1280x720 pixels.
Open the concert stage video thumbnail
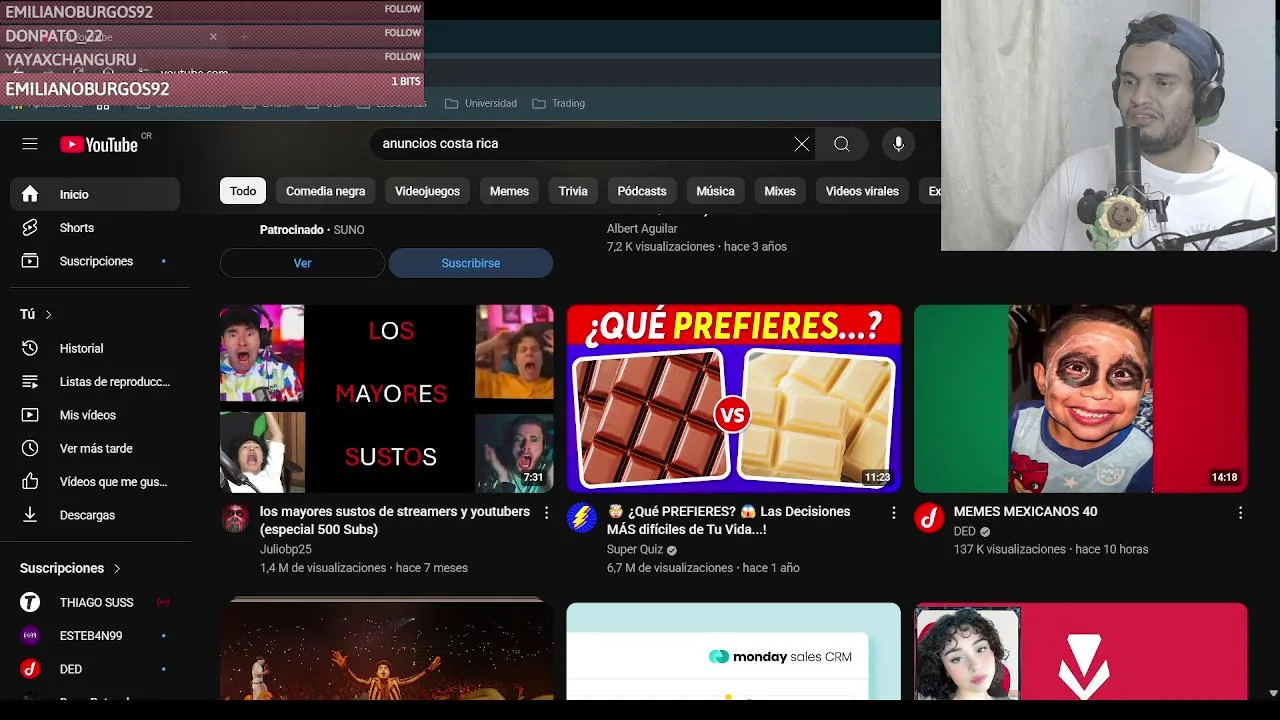coord(386,649)
